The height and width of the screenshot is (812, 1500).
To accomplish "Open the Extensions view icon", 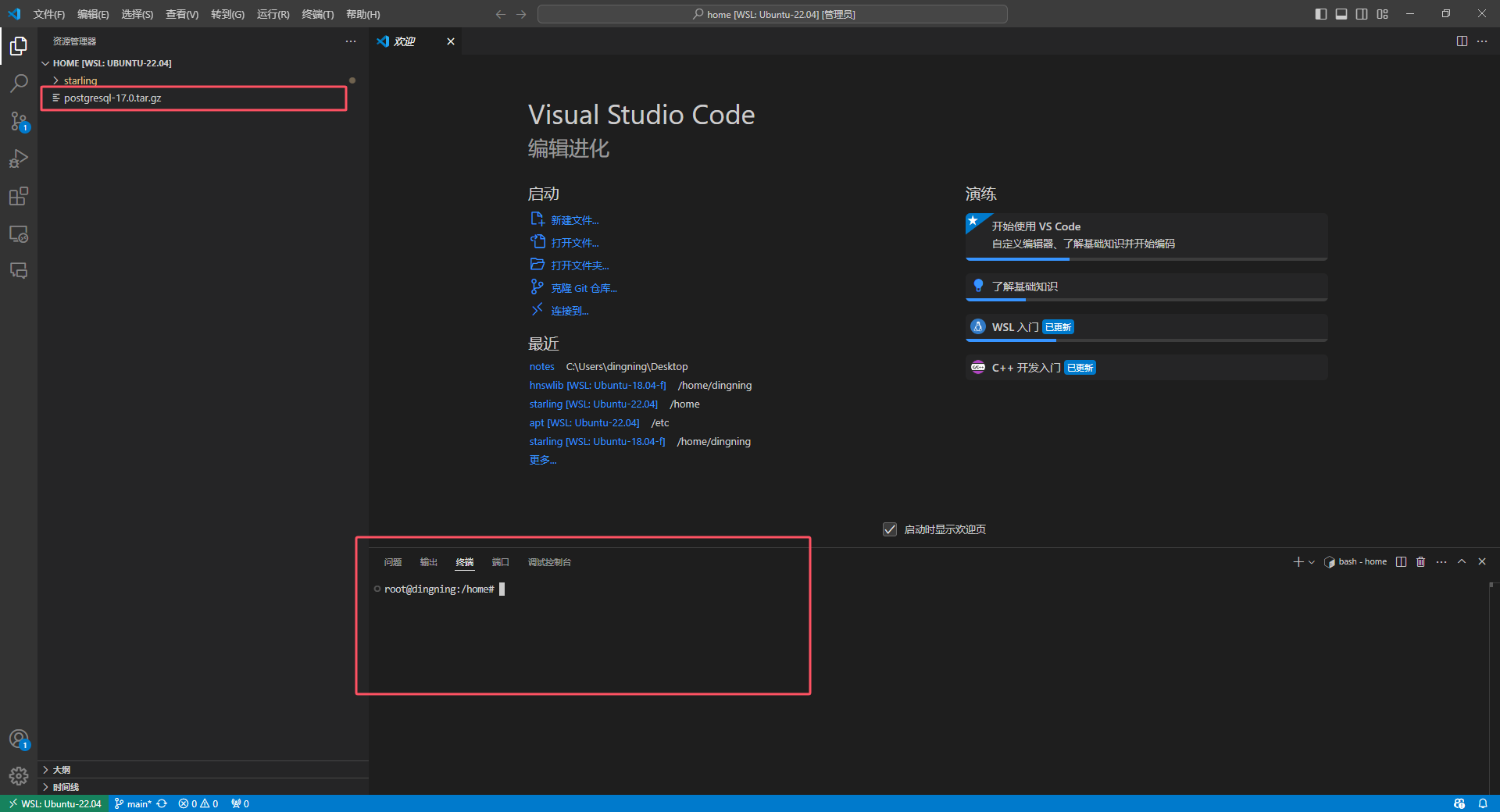I will [19, 196].
